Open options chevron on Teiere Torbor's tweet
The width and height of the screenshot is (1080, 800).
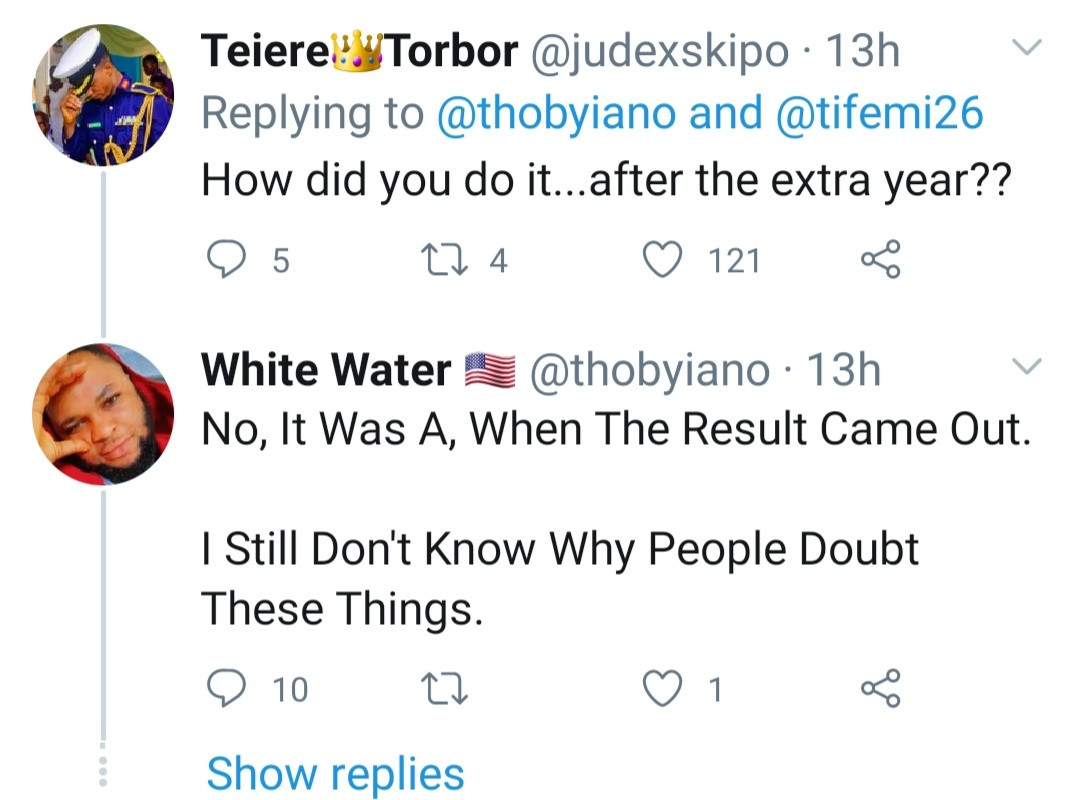pyautogui.click(x=1027, y=47)
